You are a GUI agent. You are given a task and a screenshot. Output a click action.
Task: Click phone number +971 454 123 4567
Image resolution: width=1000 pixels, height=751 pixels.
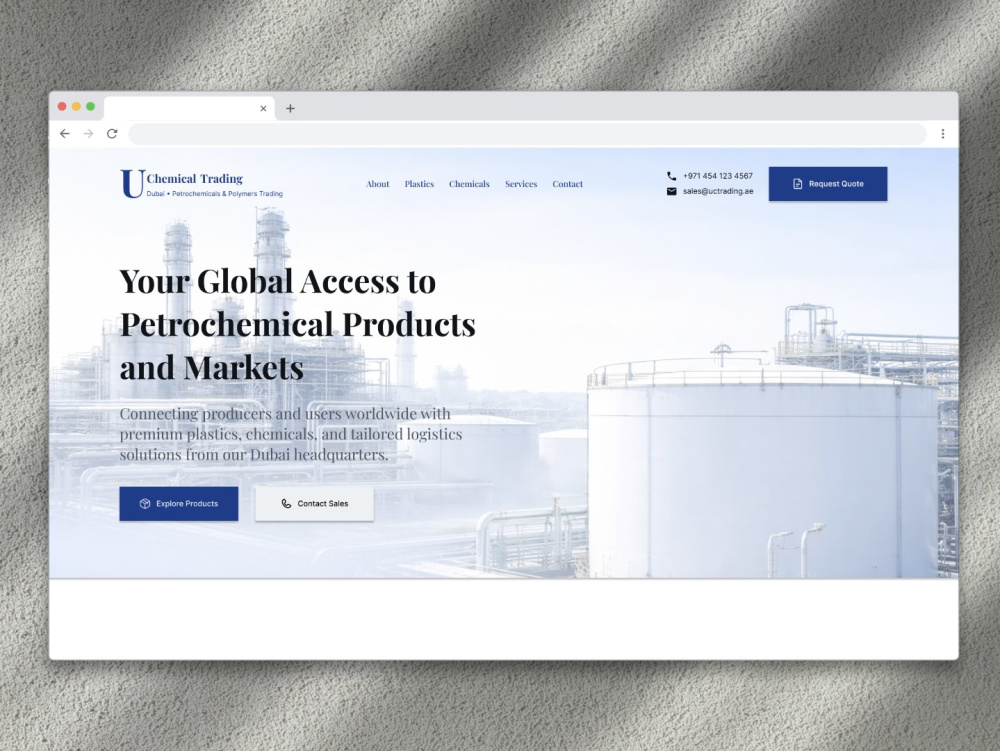pyautogui.click(x=717, y=176)
